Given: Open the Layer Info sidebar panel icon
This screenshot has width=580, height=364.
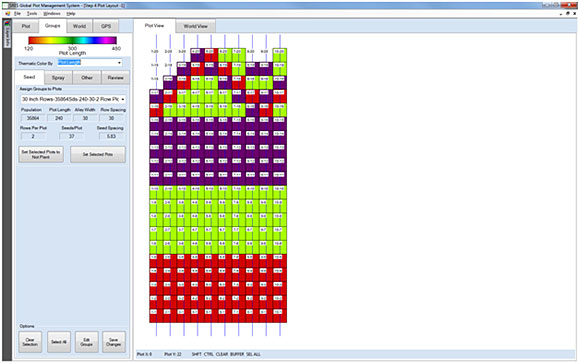Looking at the screenshot, I should point(8,33).
